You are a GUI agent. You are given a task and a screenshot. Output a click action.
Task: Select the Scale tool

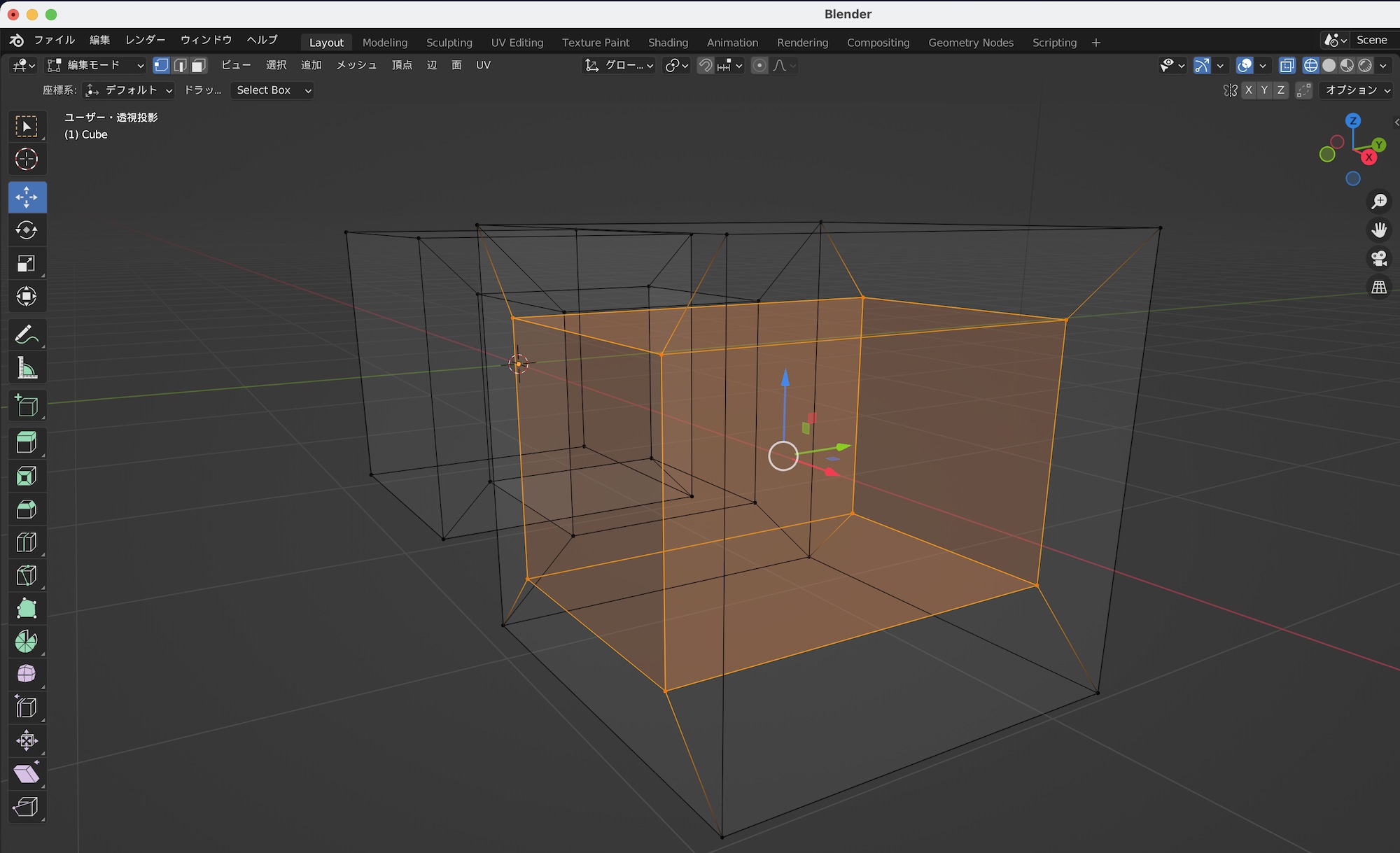point(27,264)
